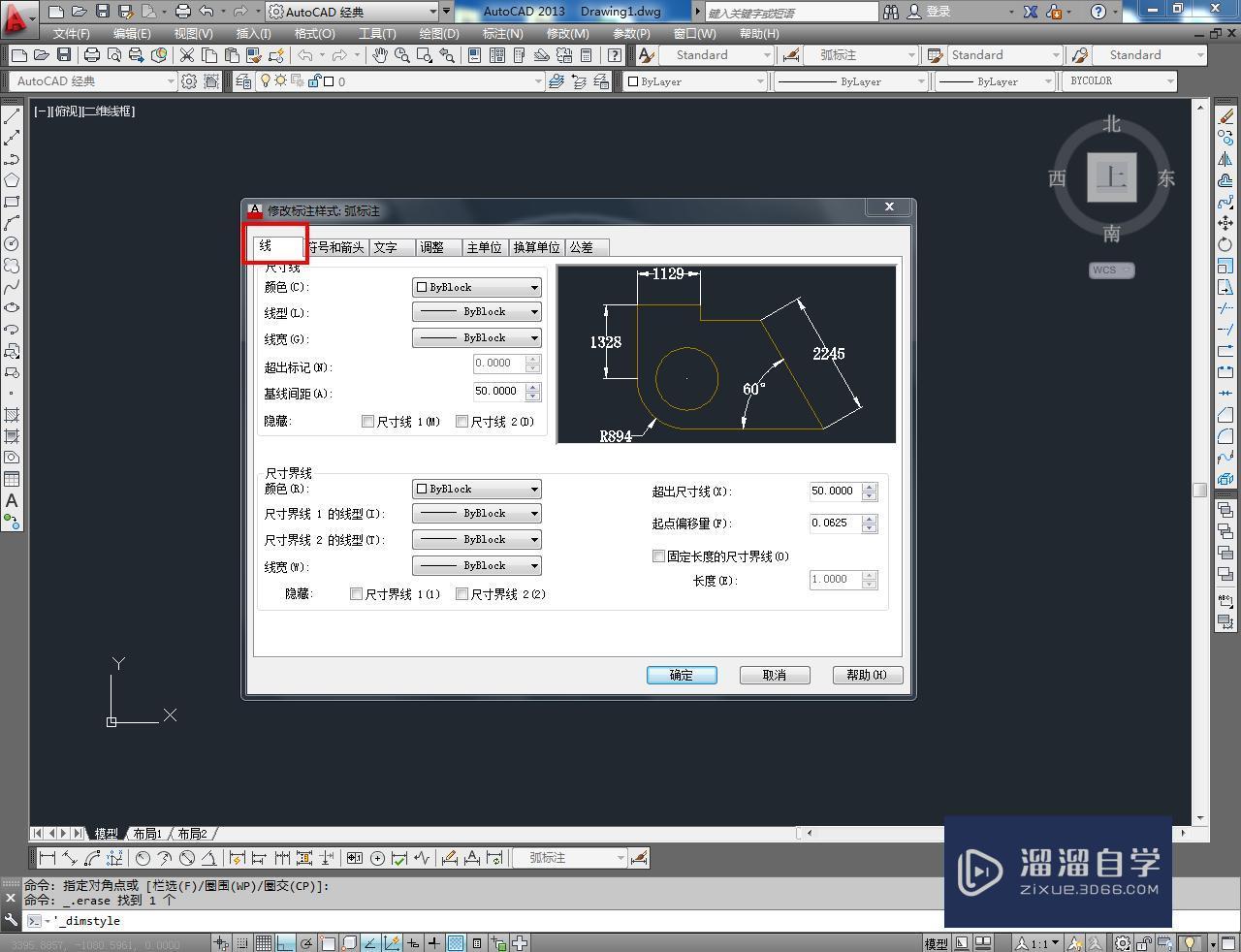Click the Aligned dimension icon

69,858
